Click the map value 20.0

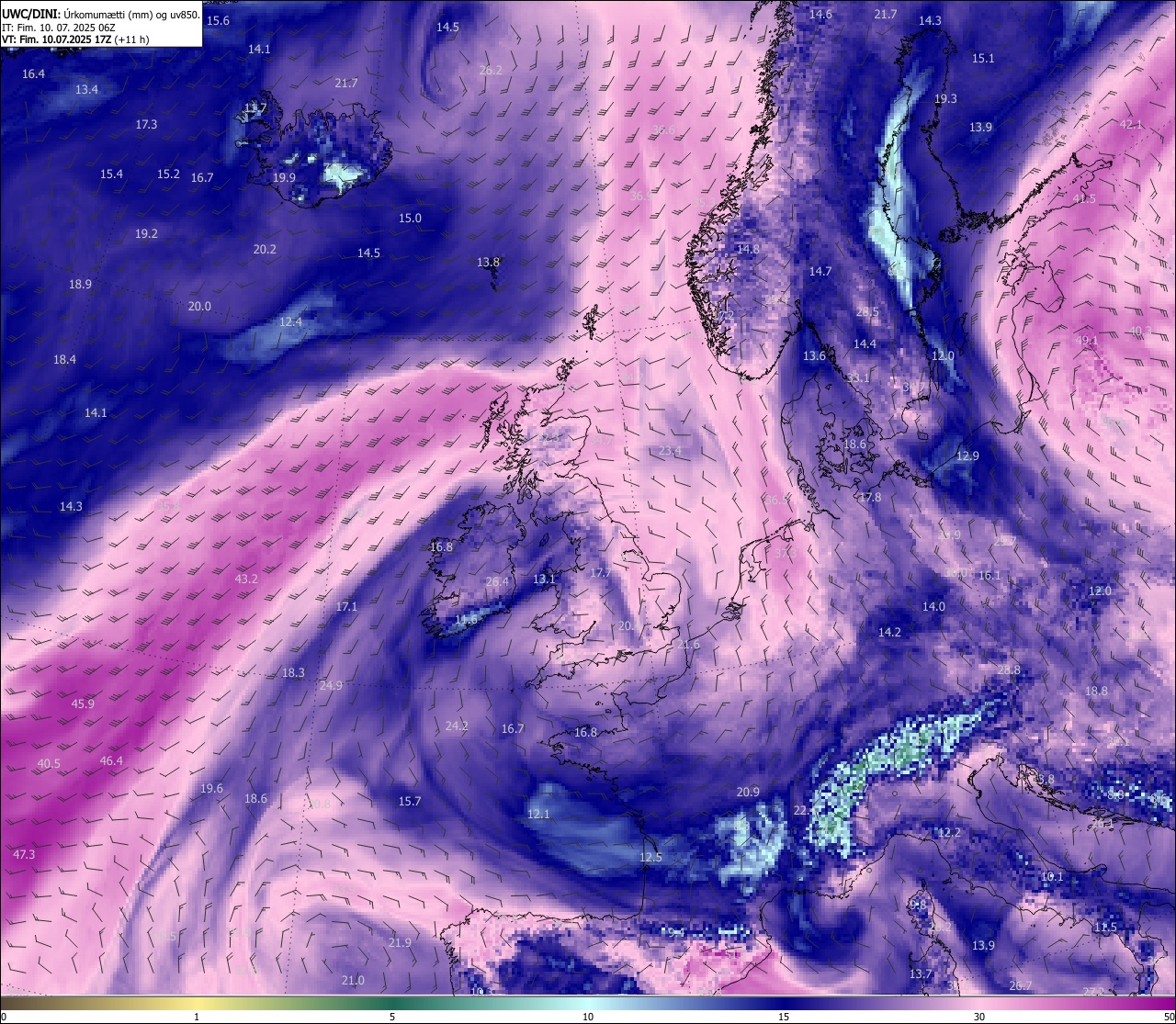199,306
